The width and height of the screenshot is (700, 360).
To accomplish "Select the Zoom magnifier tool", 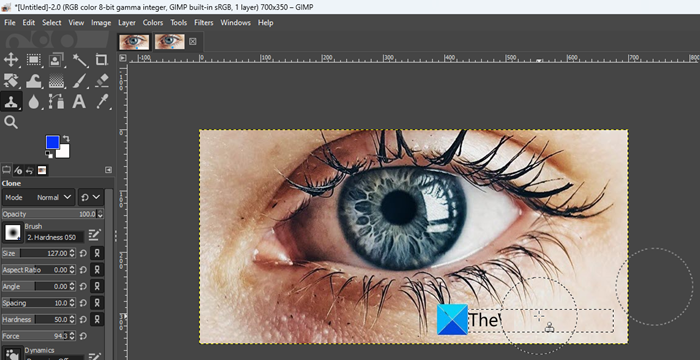I will pos(11,122).
